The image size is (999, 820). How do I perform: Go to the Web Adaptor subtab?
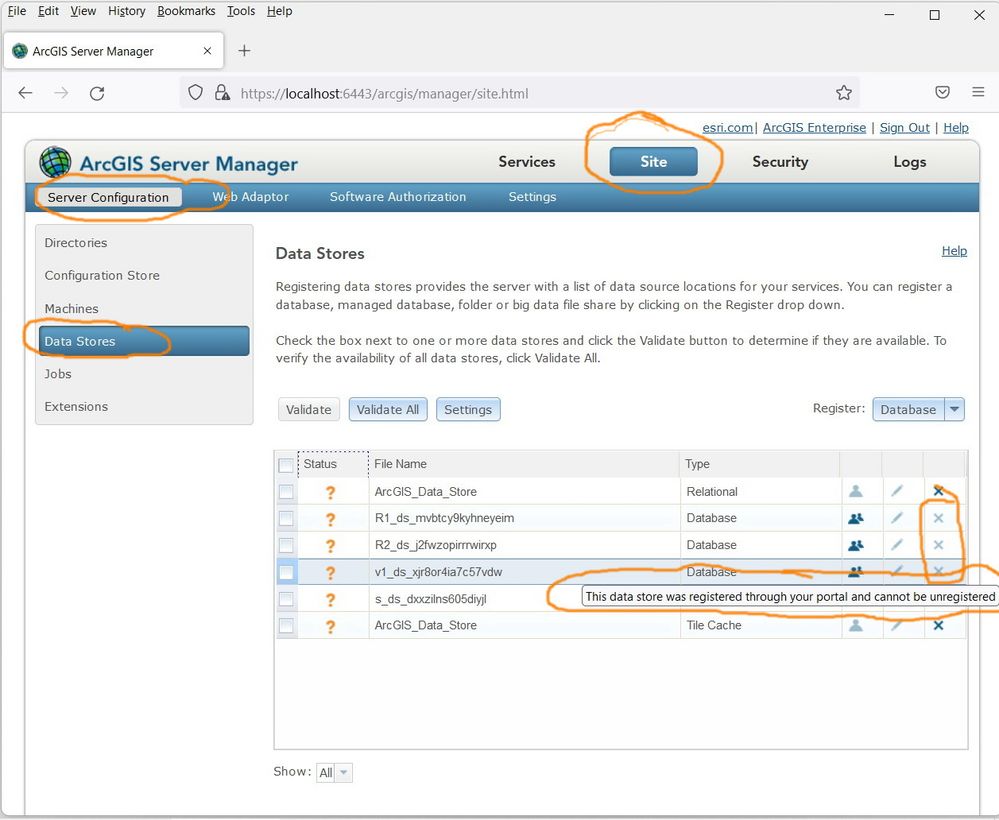click(x=250, y=197)
